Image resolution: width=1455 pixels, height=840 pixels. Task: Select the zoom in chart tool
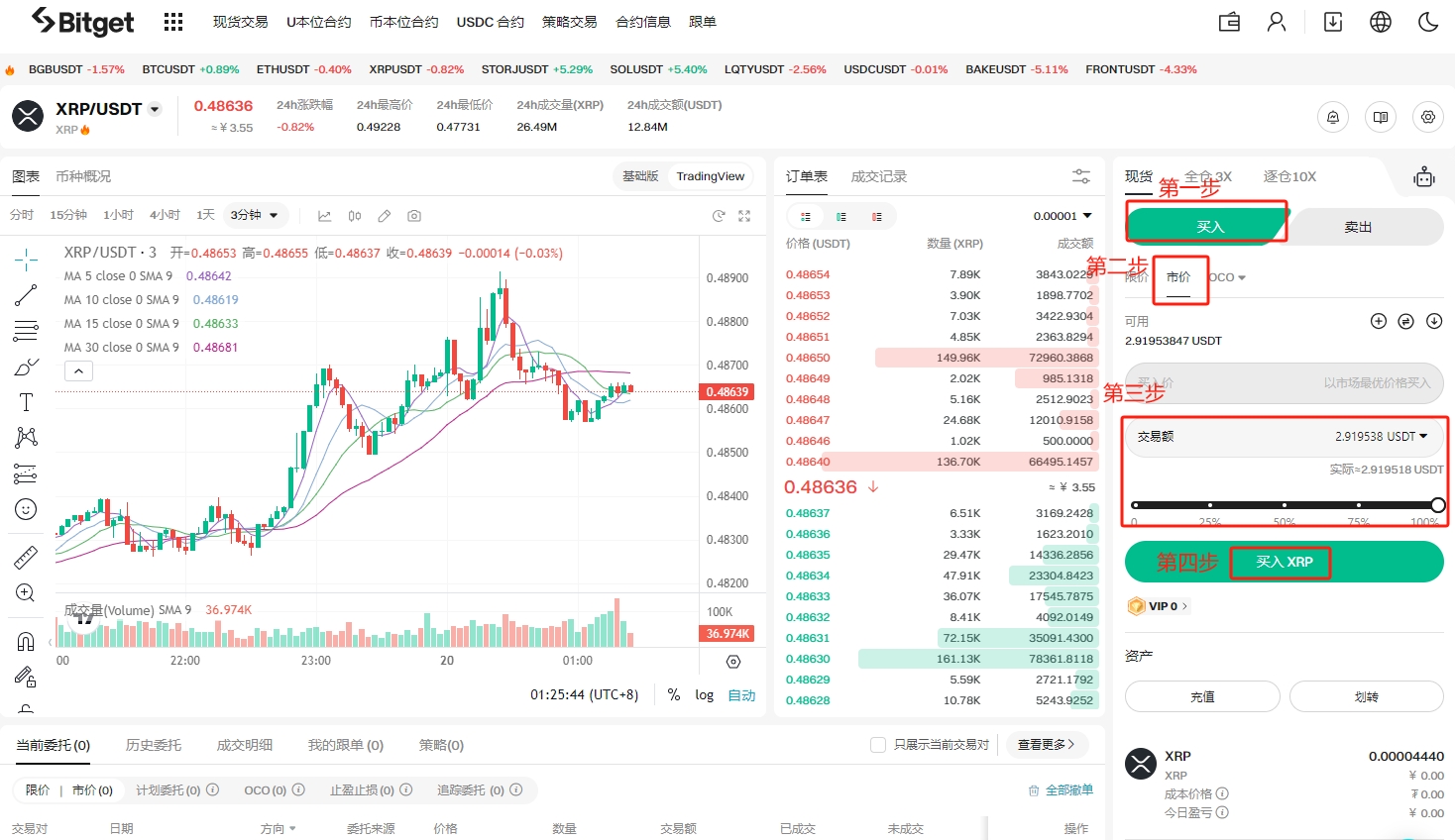[x=27, y=593]
